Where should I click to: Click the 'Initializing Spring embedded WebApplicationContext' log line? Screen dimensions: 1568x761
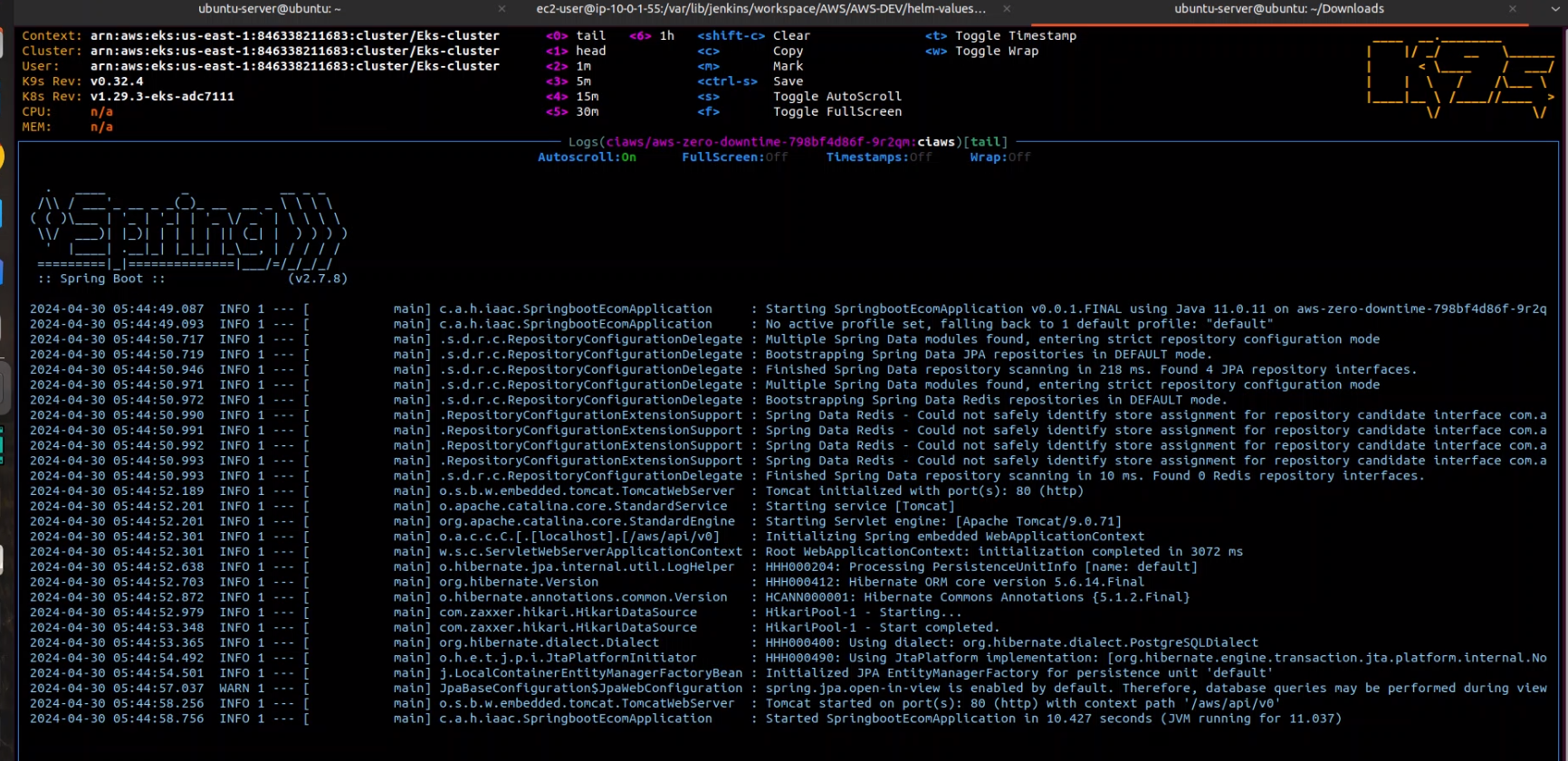point(587,537)
